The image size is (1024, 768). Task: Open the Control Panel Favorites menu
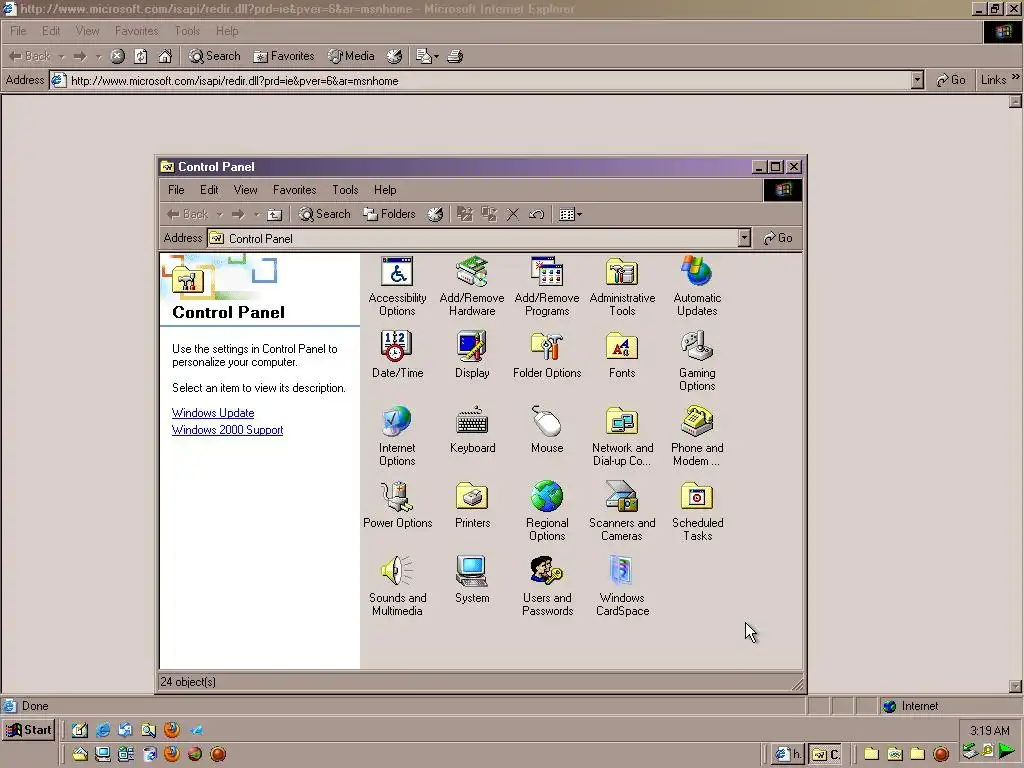click(x=295, y=190)
